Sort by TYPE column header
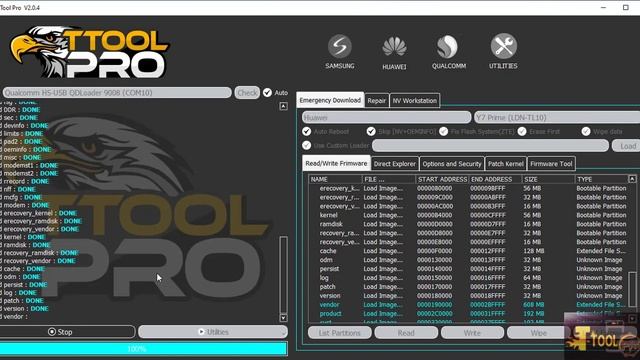 (x=602, y=179)
